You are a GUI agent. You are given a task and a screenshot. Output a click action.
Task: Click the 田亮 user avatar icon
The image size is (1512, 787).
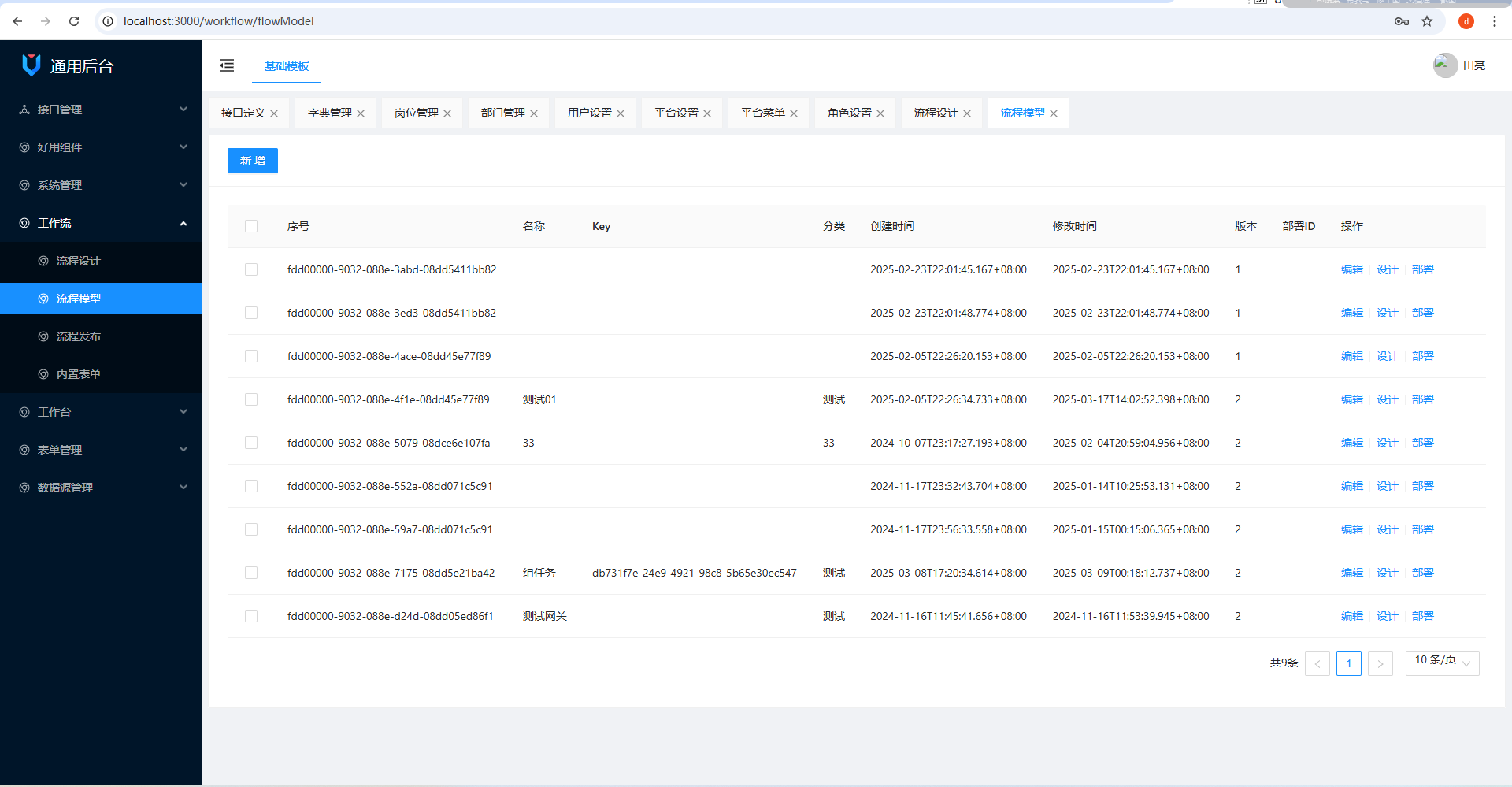(1445, 65)
